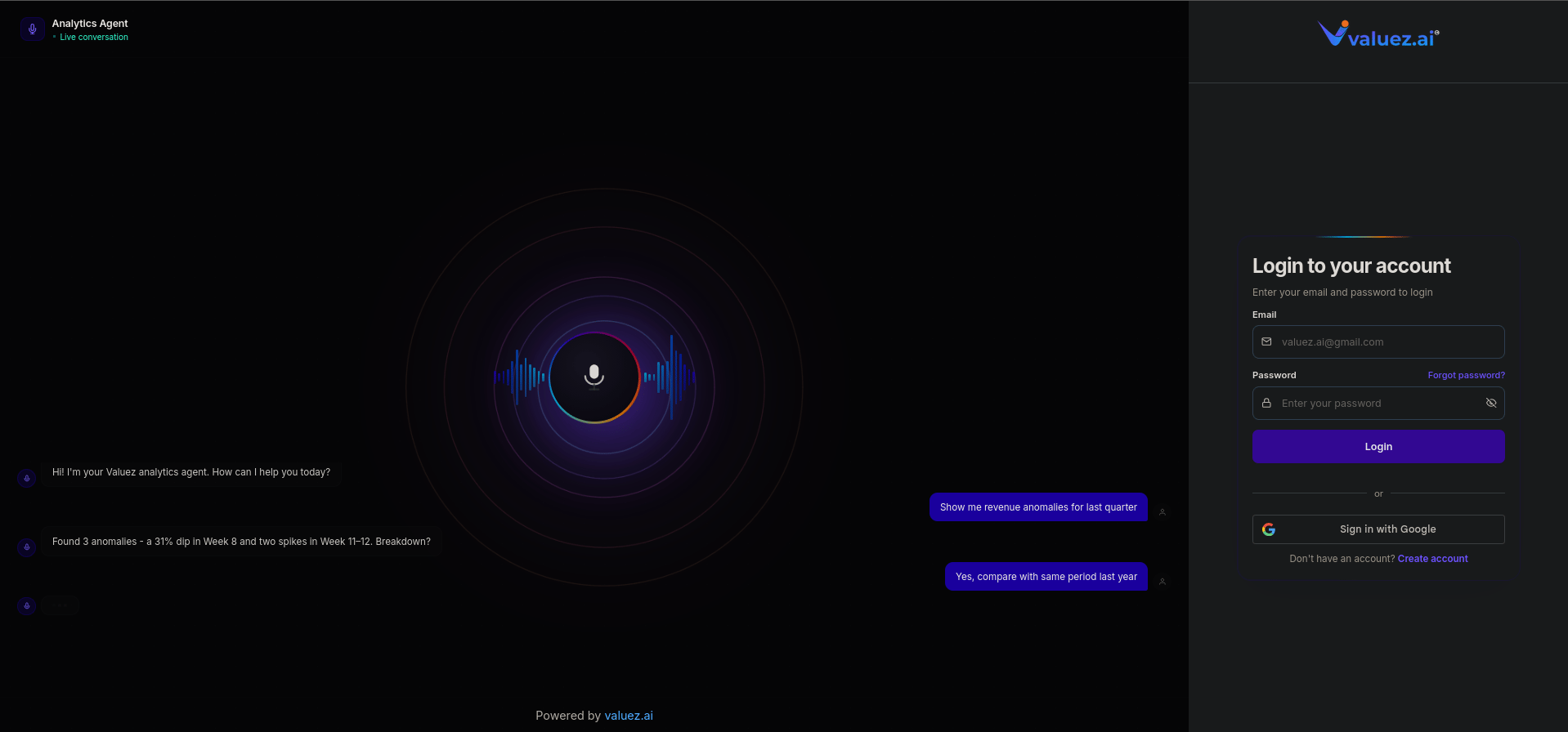Click 'Show me revenue anomalies for last quarter' bubble
The image size is (1568, 732).
(x=1038, y=507)
